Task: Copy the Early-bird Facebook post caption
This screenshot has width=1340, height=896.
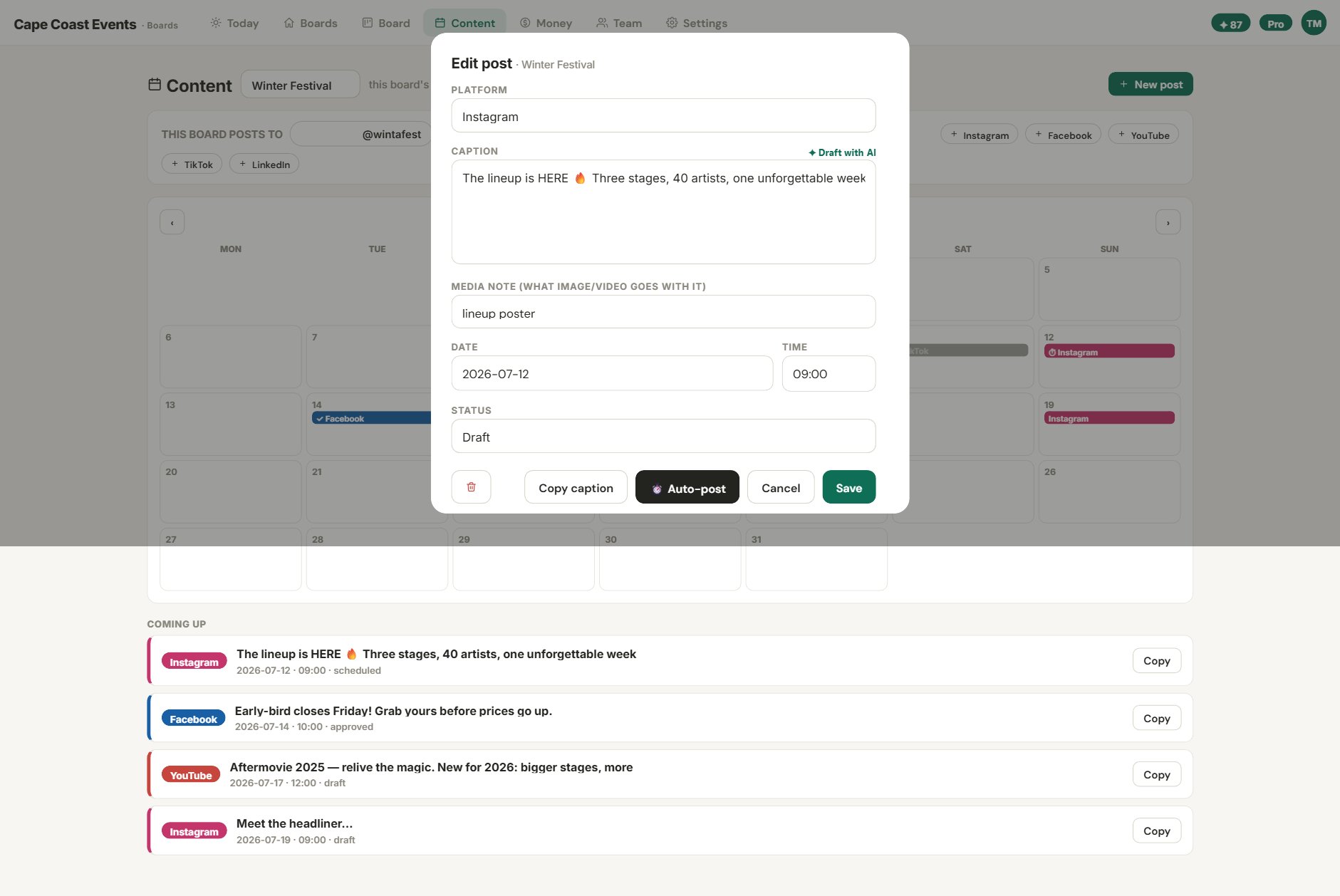Action: [x=1156, y=718]
